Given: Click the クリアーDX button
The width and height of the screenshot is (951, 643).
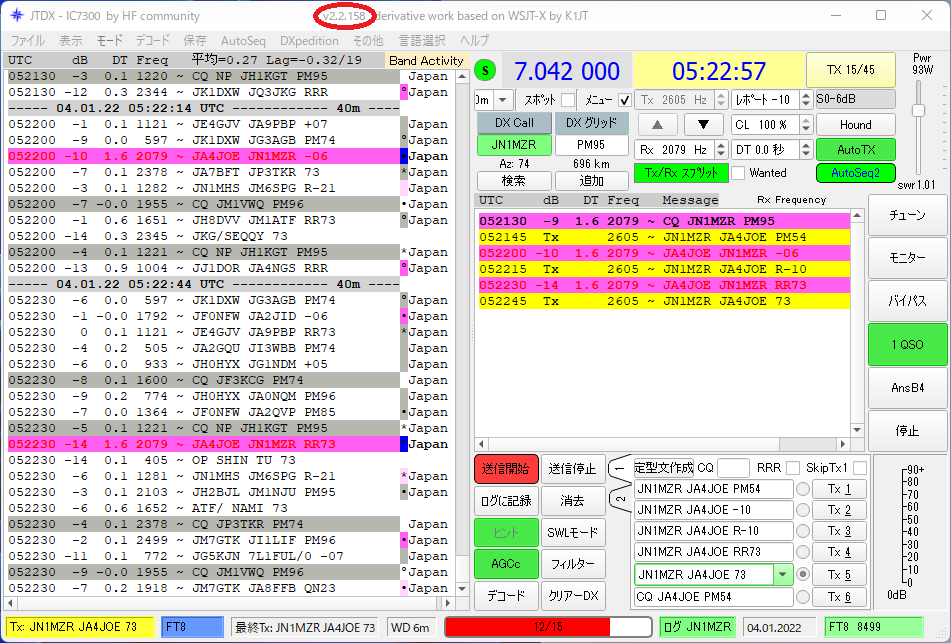Looking at the screenshot, I should (x=573, y=596).
